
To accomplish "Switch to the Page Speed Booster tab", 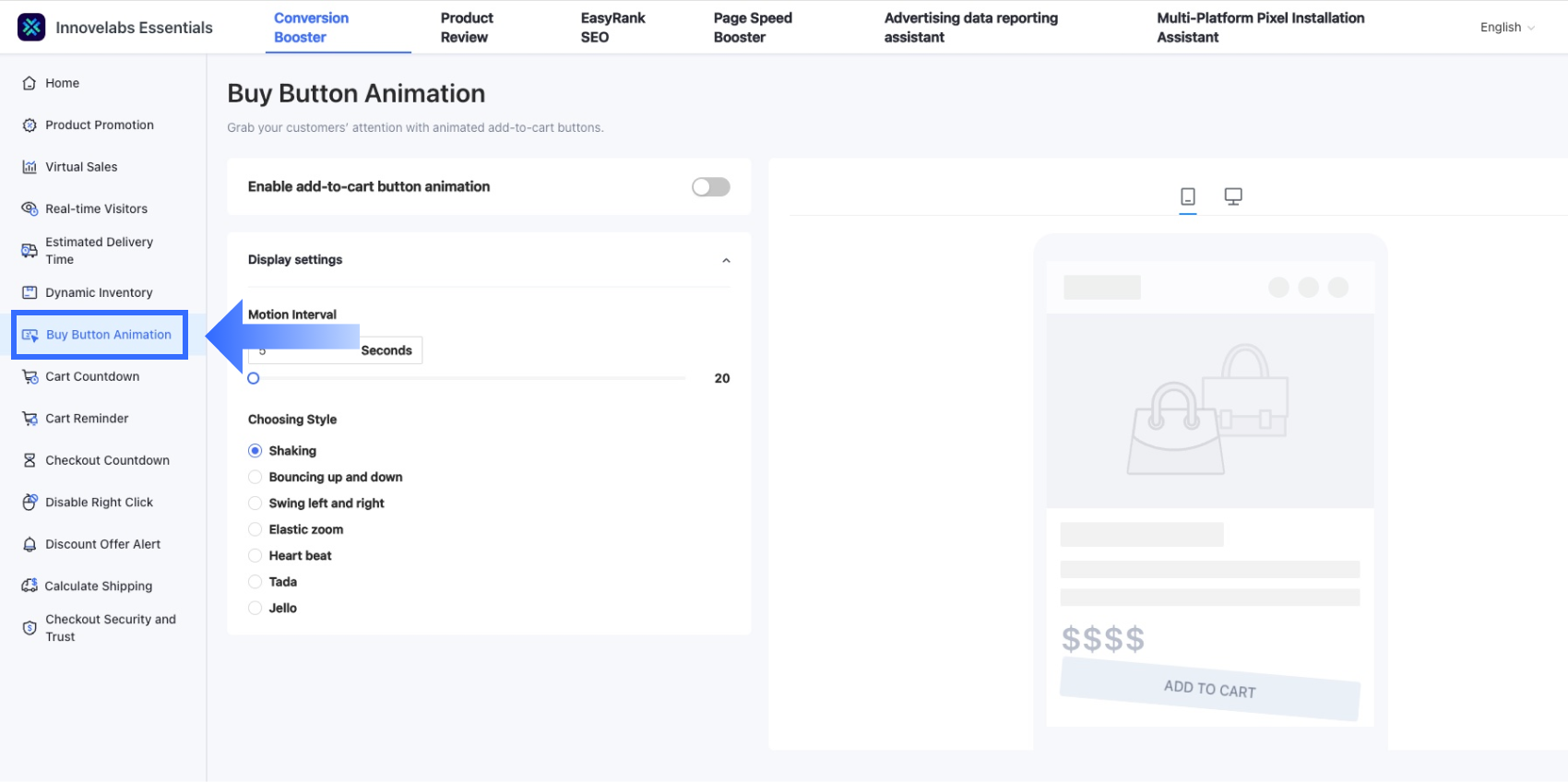I will [752, 28].
